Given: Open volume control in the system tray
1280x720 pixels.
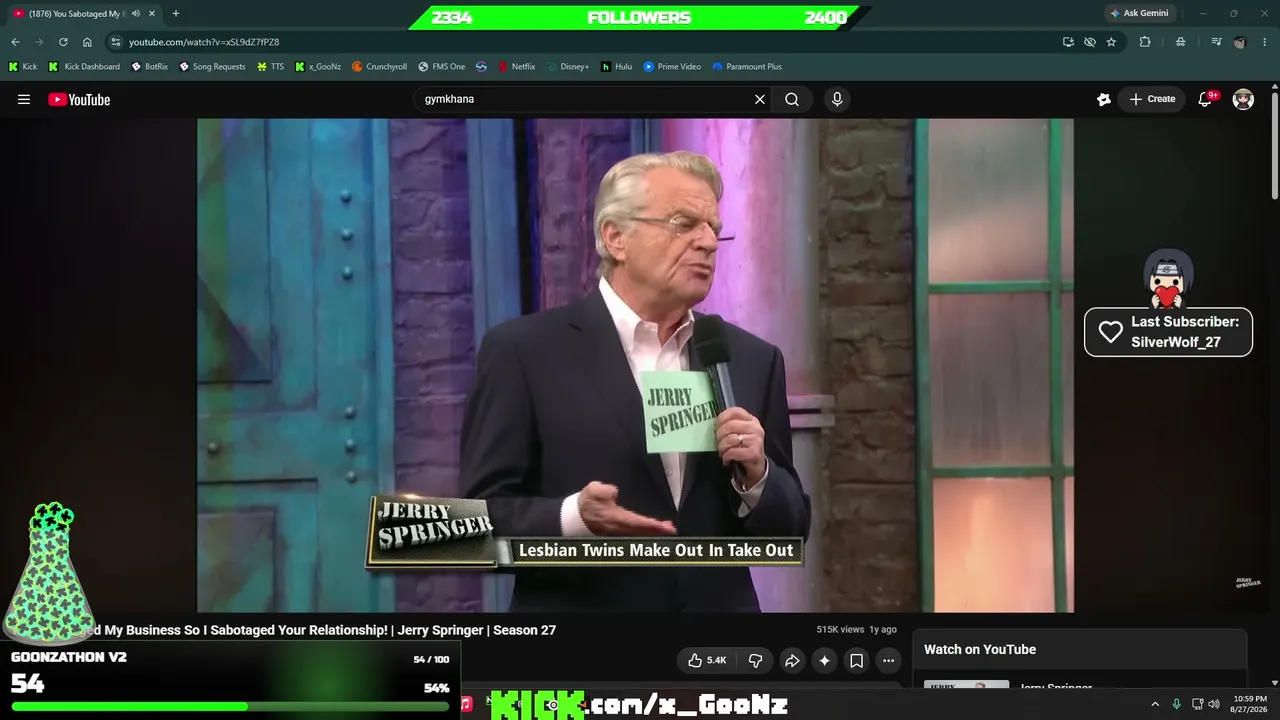Looking at the screenshot, I should 1214,704.
